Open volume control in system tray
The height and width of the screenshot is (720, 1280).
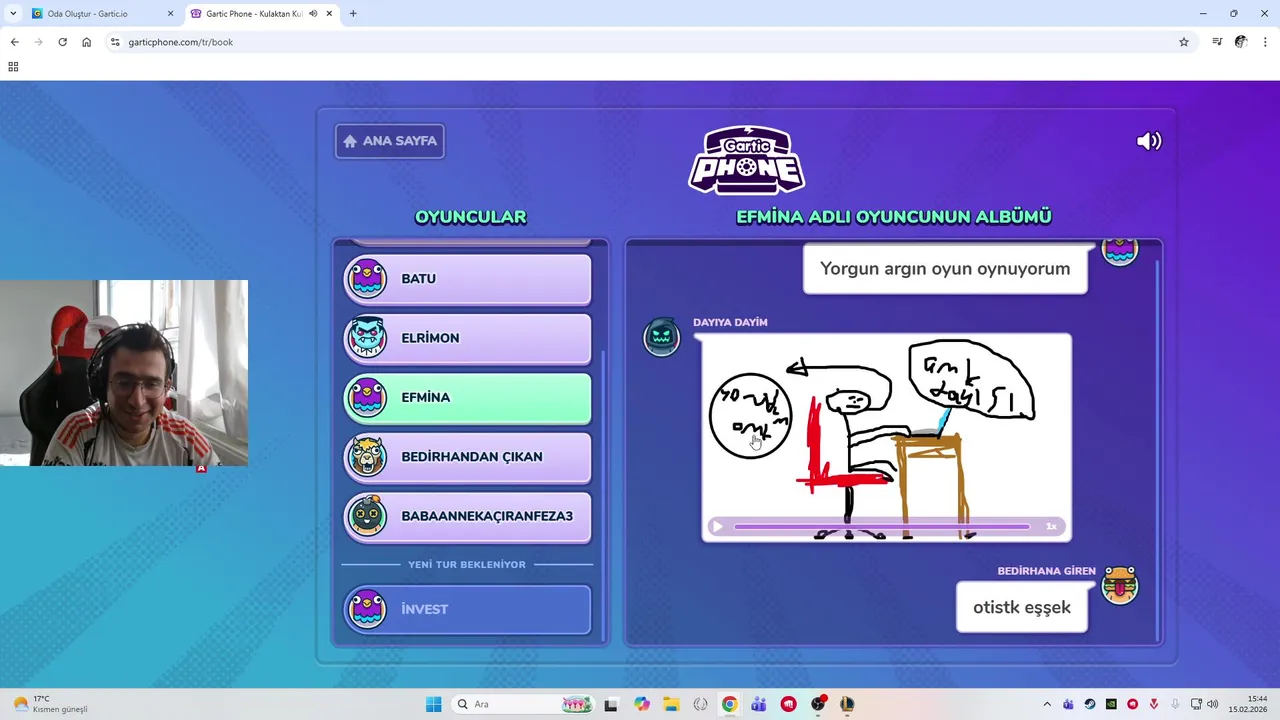pos(1212,704)
